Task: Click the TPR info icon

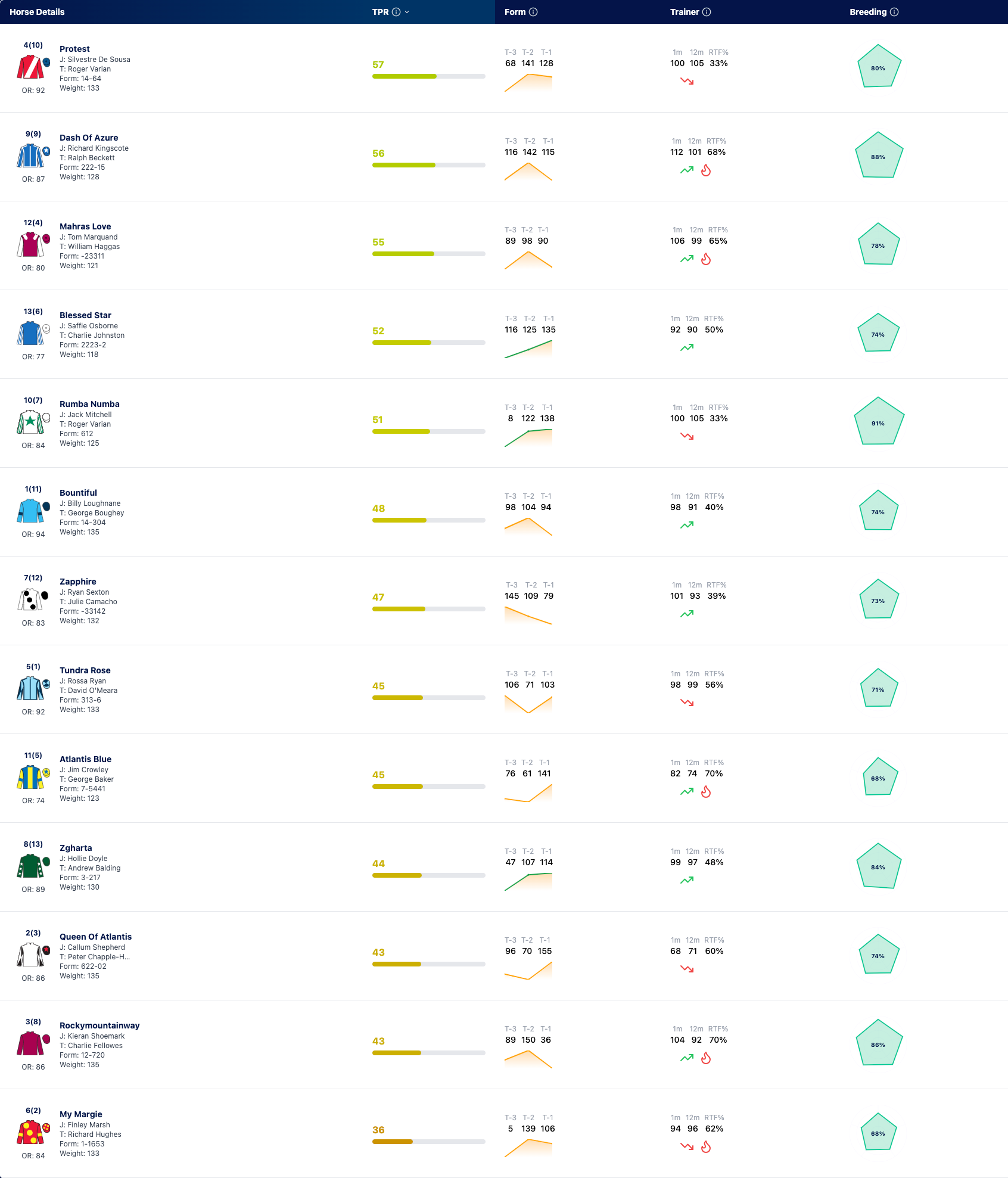Action: [396, 12]
